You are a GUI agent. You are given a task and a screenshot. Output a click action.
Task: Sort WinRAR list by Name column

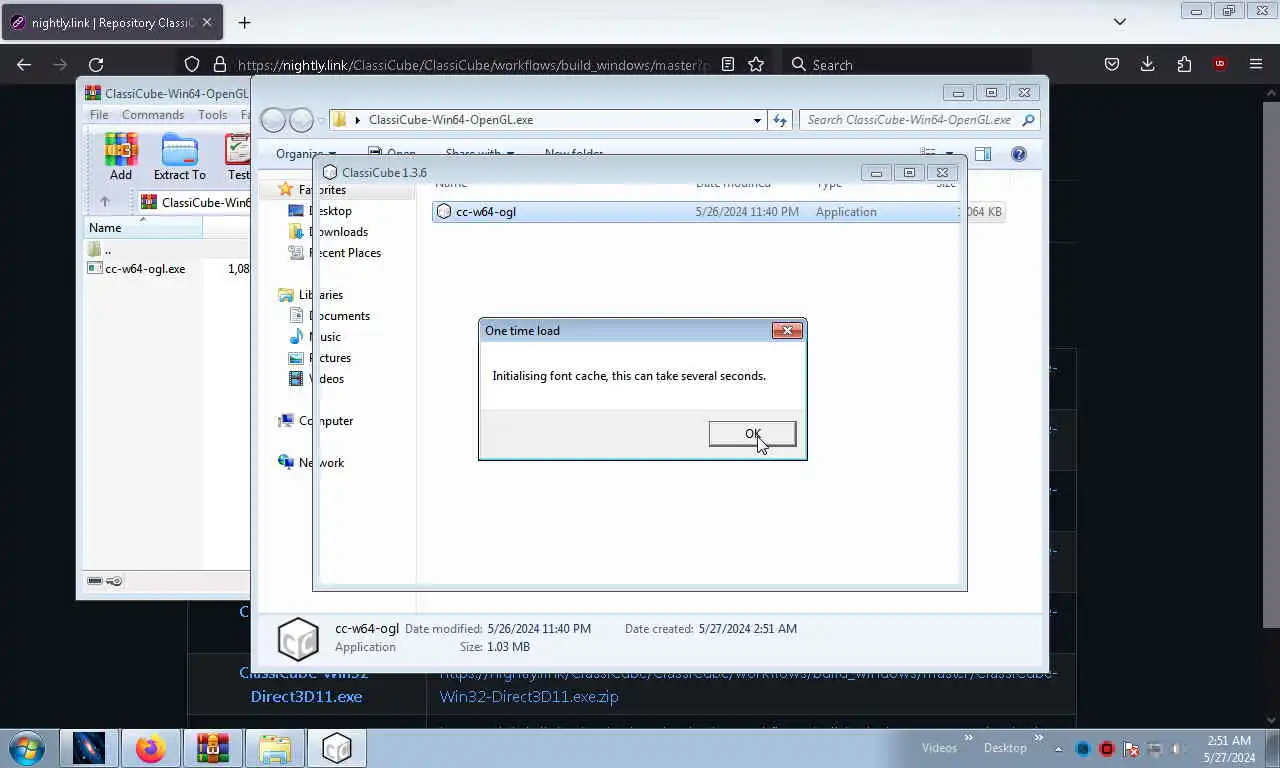tap(143, 227)
